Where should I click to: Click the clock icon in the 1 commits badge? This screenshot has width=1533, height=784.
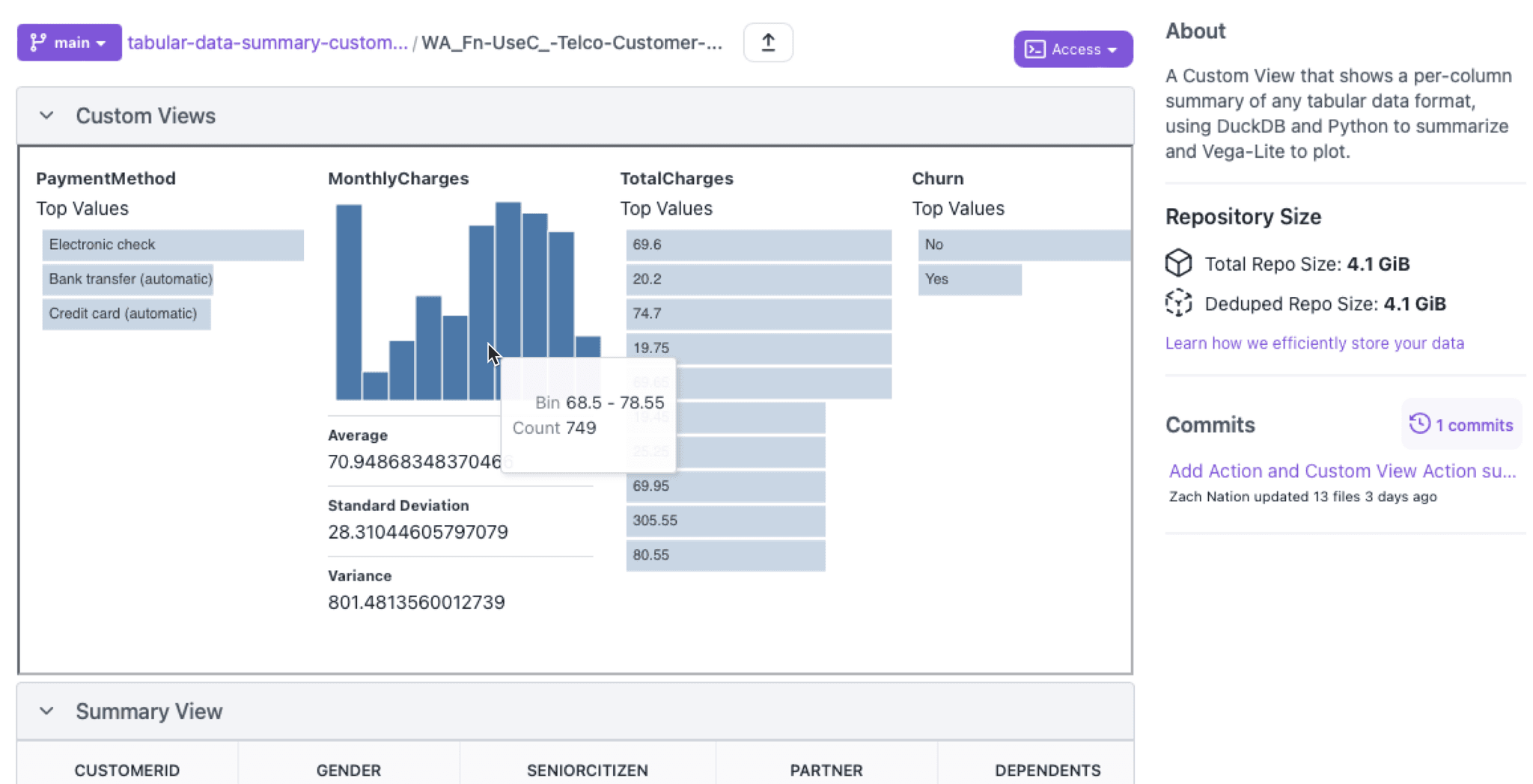(x=1419, y=424)
